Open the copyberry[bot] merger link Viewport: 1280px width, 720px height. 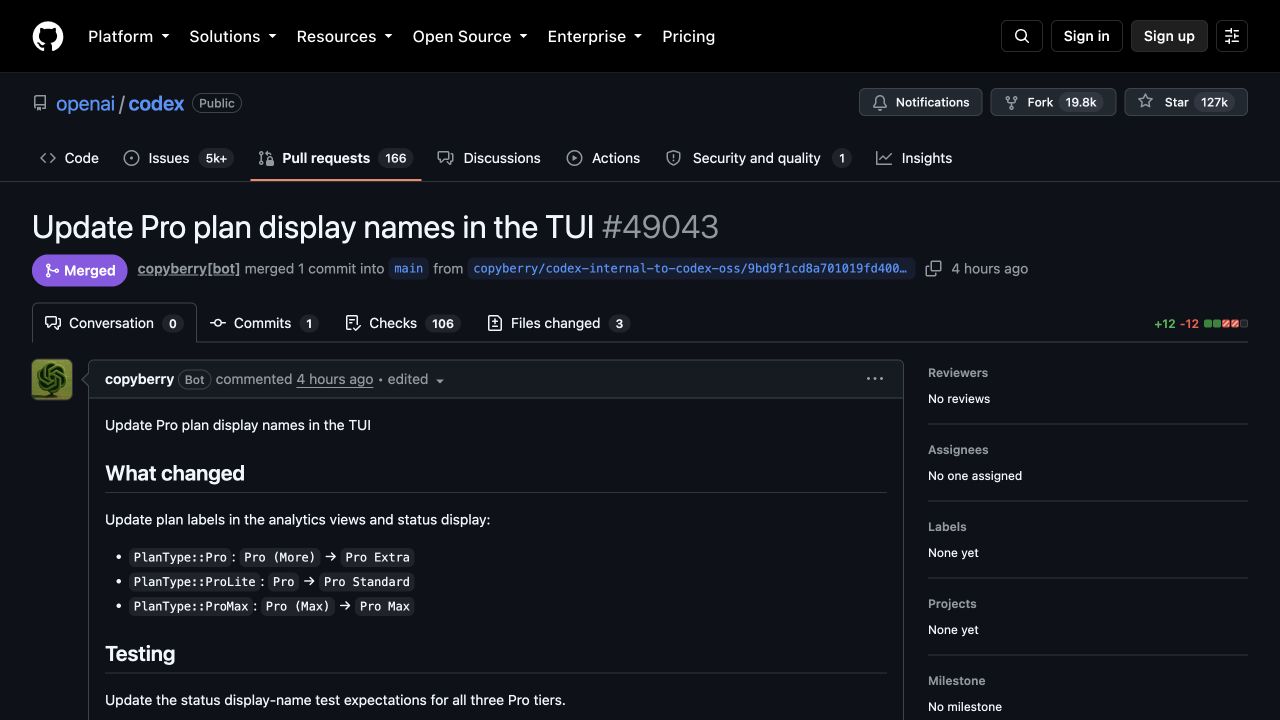point(189,268)
